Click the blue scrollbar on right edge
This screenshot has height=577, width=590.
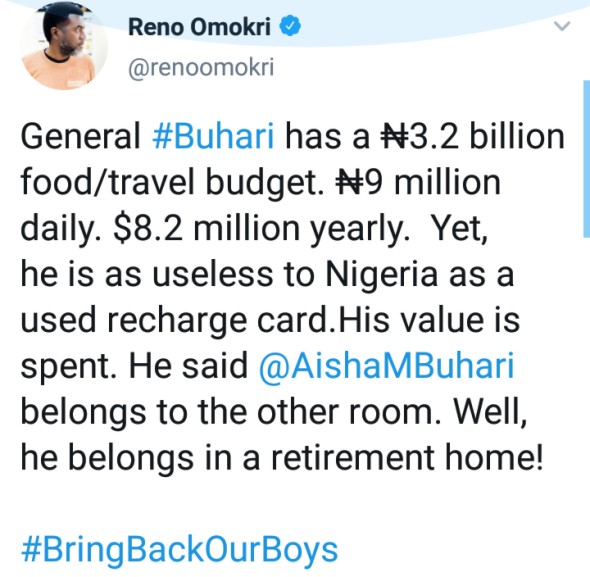coord(586,158)
